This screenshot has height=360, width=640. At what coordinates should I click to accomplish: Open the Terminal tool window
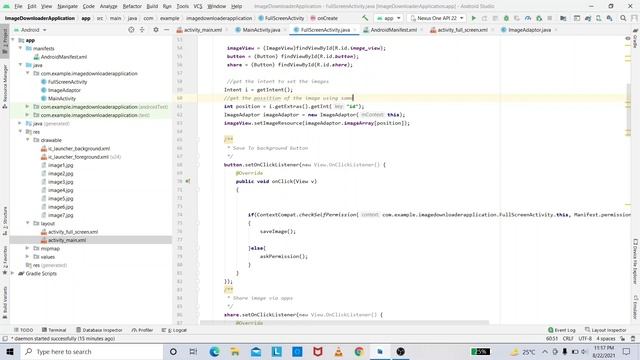(54, 330)
